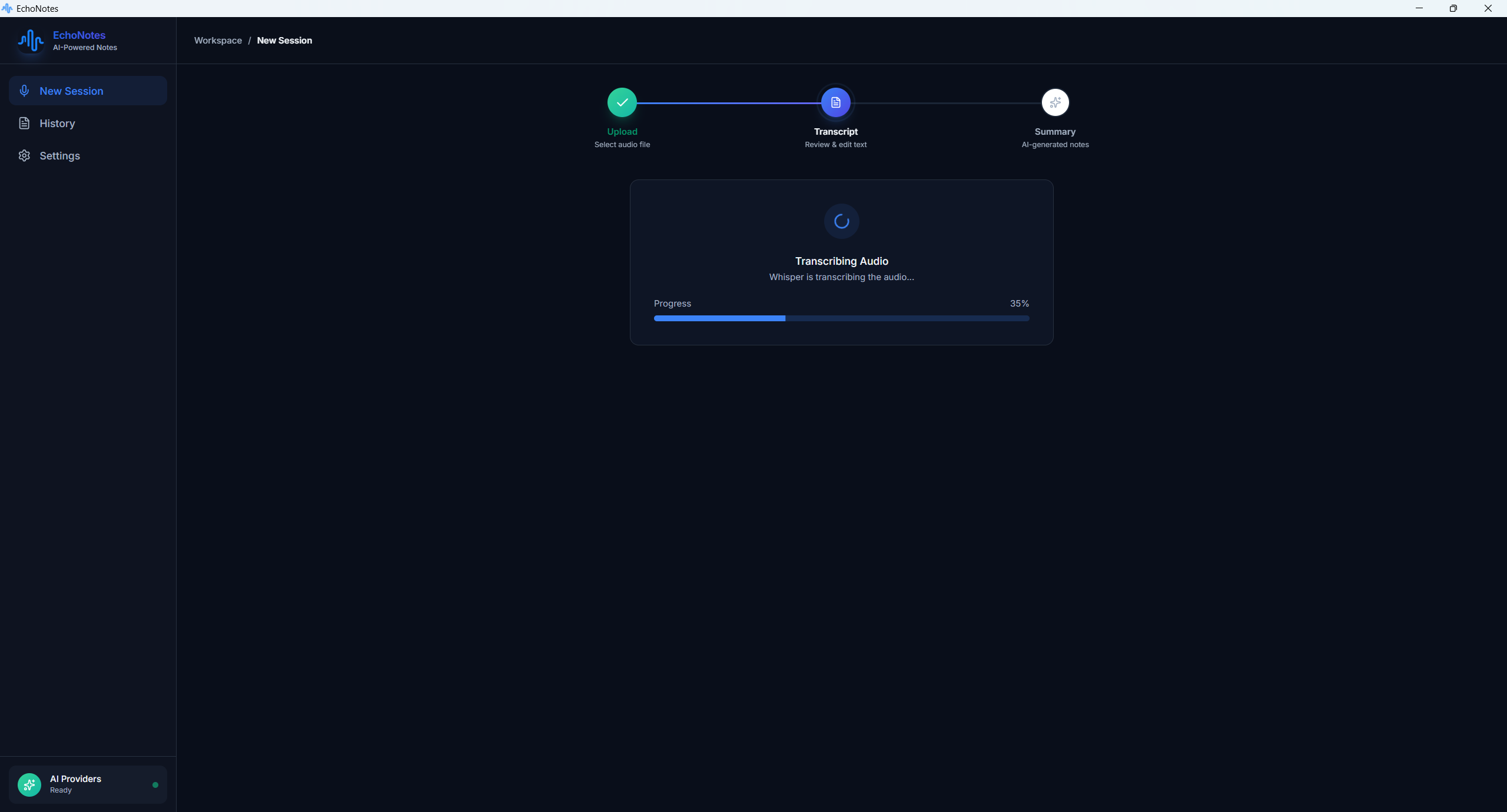Click the 'AI-Powered Notes' tagline
Image resolution: width=1507 pixels, height=812 pixels.
[x=85, y=48]
